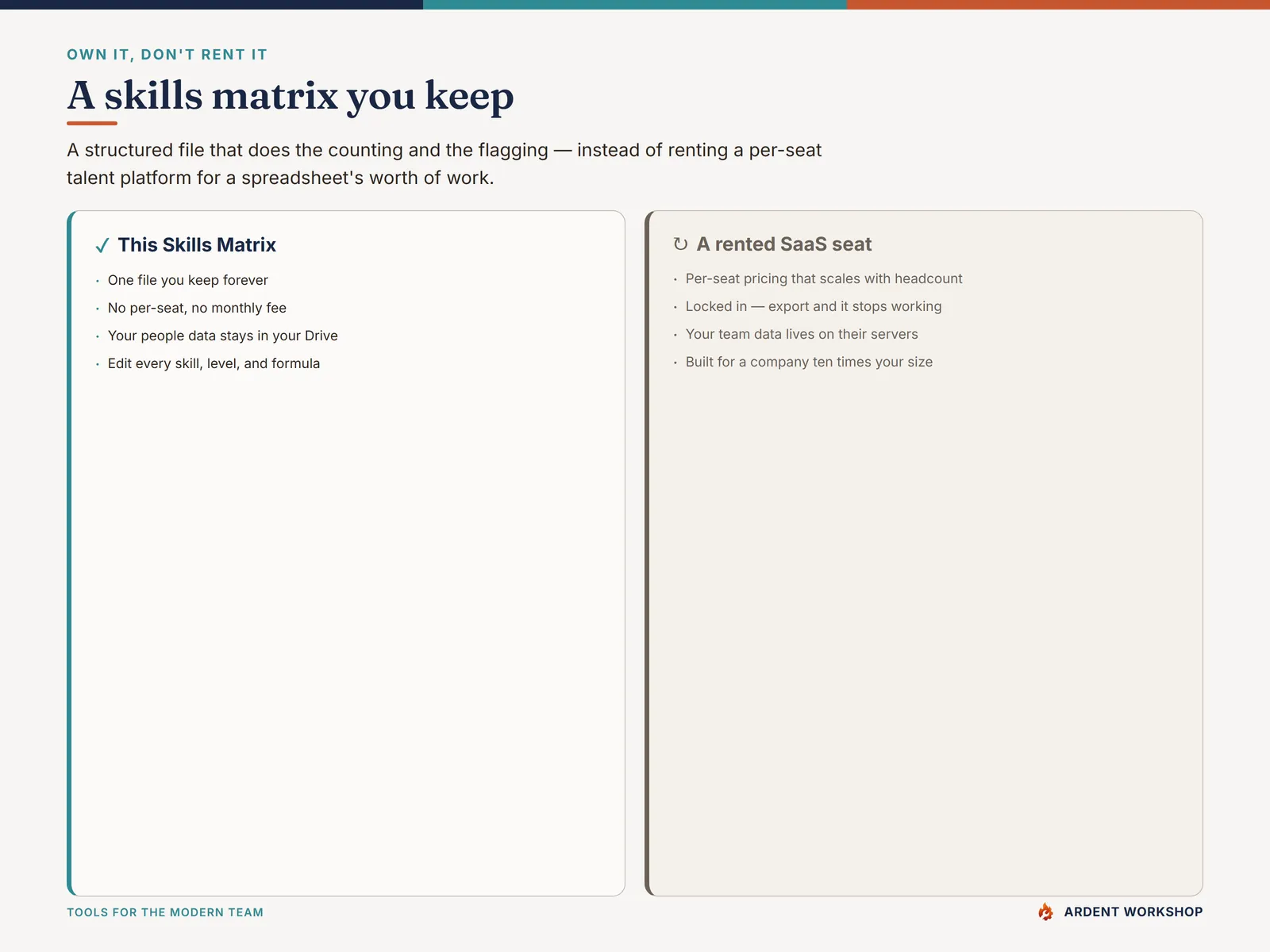The height and width of the screenshot is (952, 1270).
Task: Click 'Your people data stays in your Drive'
Action: click(x=223, y=336)
